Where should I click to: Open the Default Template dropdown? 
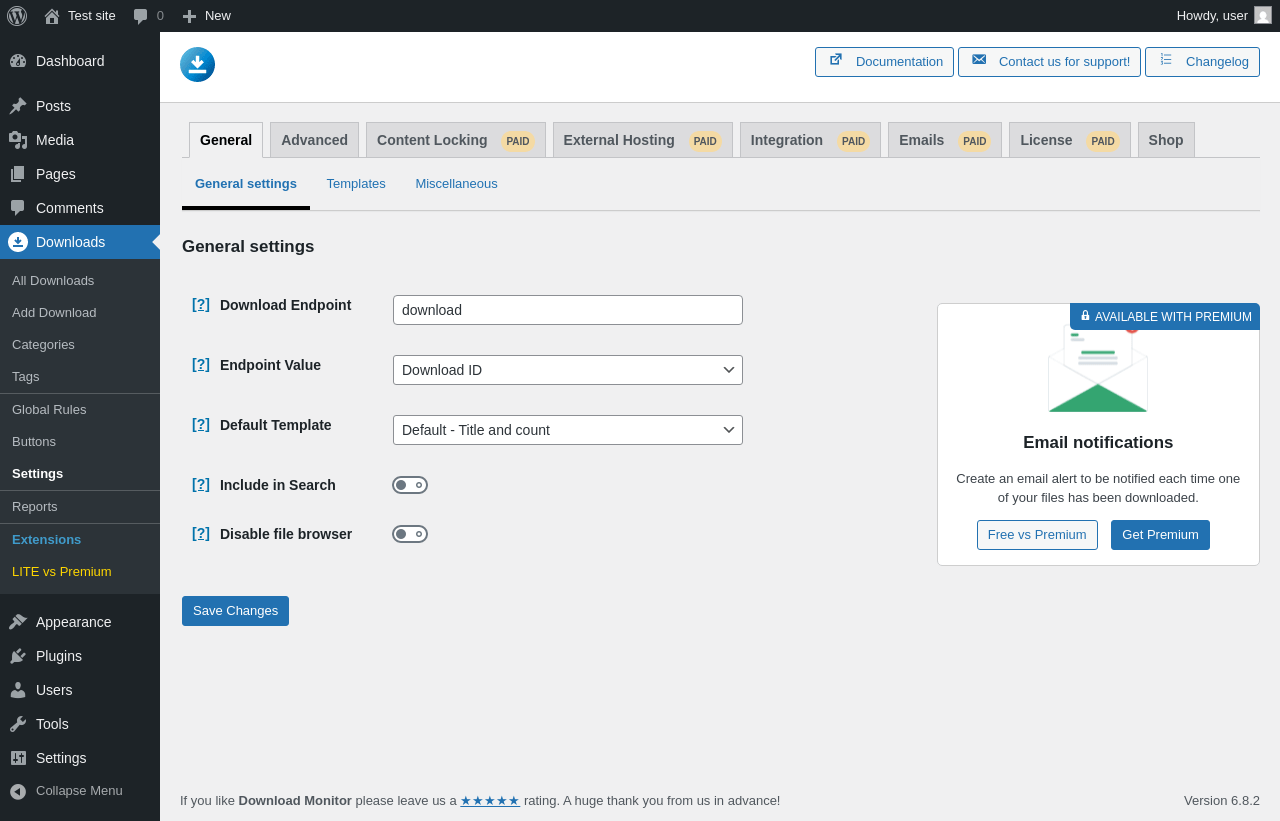(568, 430)
